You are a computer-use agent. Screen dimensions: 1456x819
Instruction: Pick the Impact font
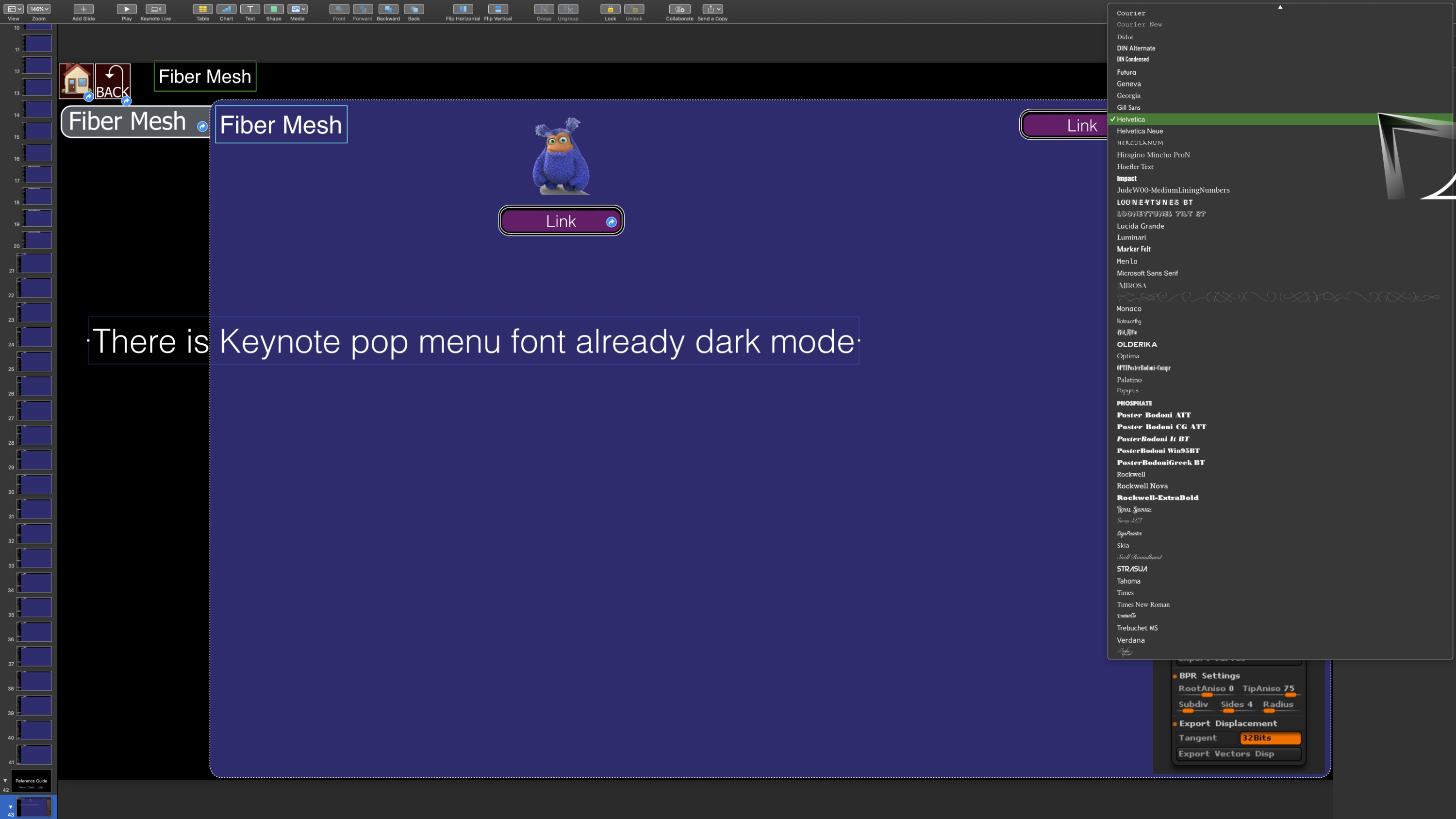click(x=1280, y=179)
